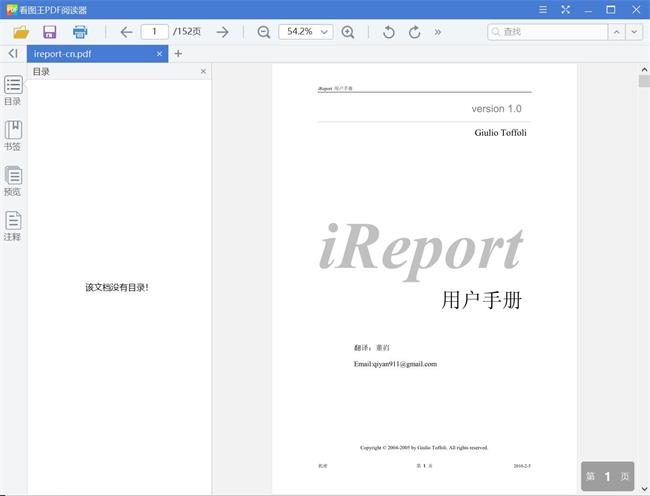Click the page number input field
The width and height of the screenshot is (650, 496).
pos(155,31)
